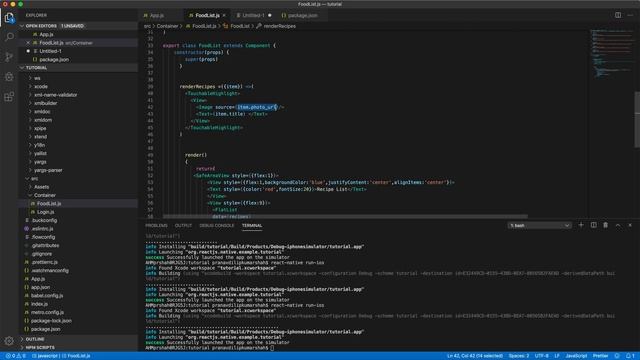Screen dimensions: 640x360
Task: Close FoodList.js in Open Editors list
Action: [x=28, y=43]
